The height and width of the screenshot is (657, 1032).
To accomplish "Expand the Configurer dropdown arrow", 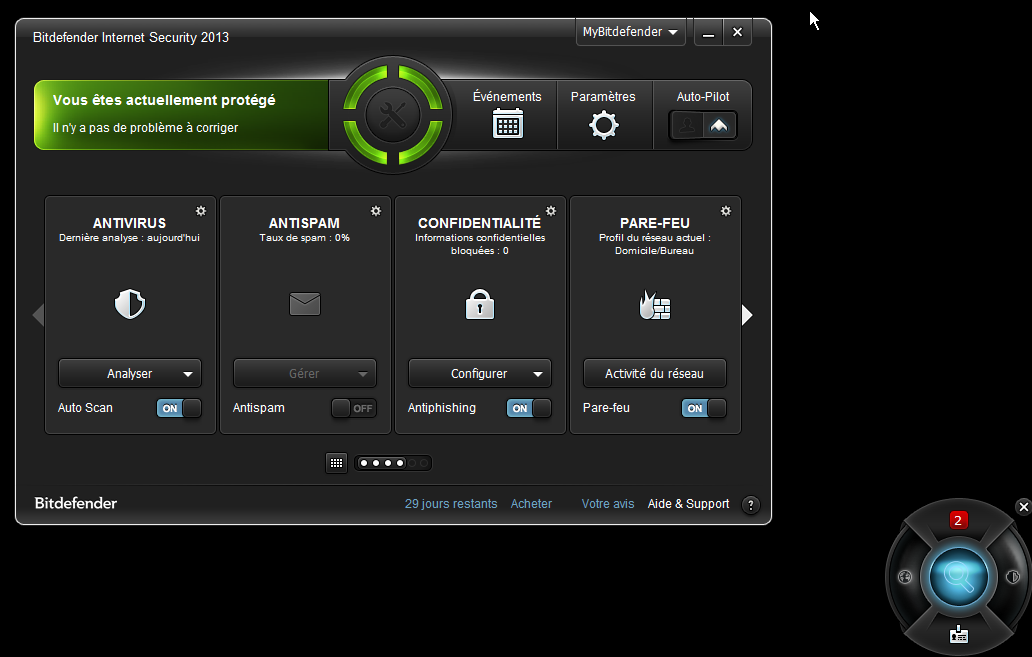I will click(538, 374).
